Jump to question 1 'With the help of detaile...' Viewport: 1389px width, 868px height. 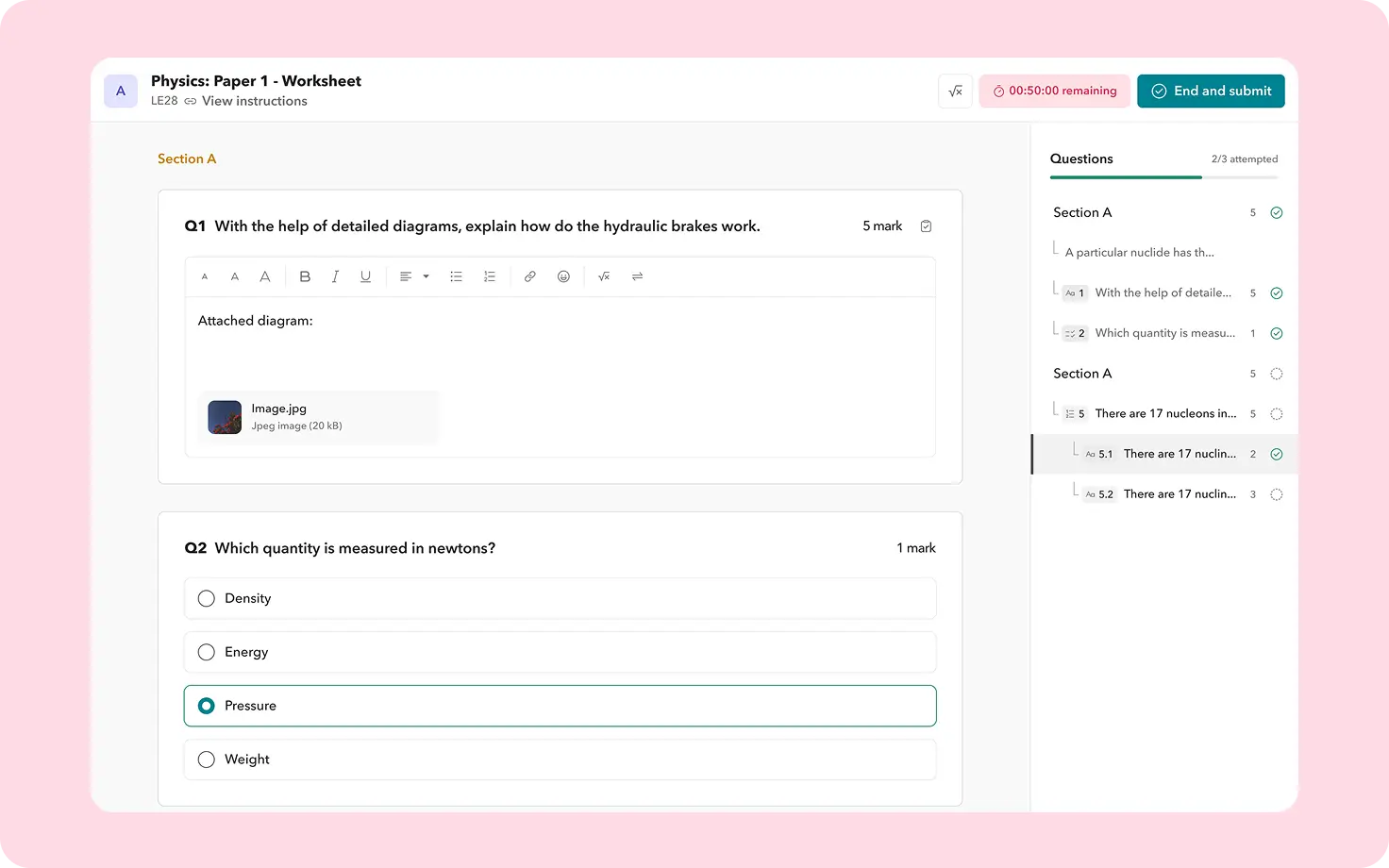(x=1164, y=293)
